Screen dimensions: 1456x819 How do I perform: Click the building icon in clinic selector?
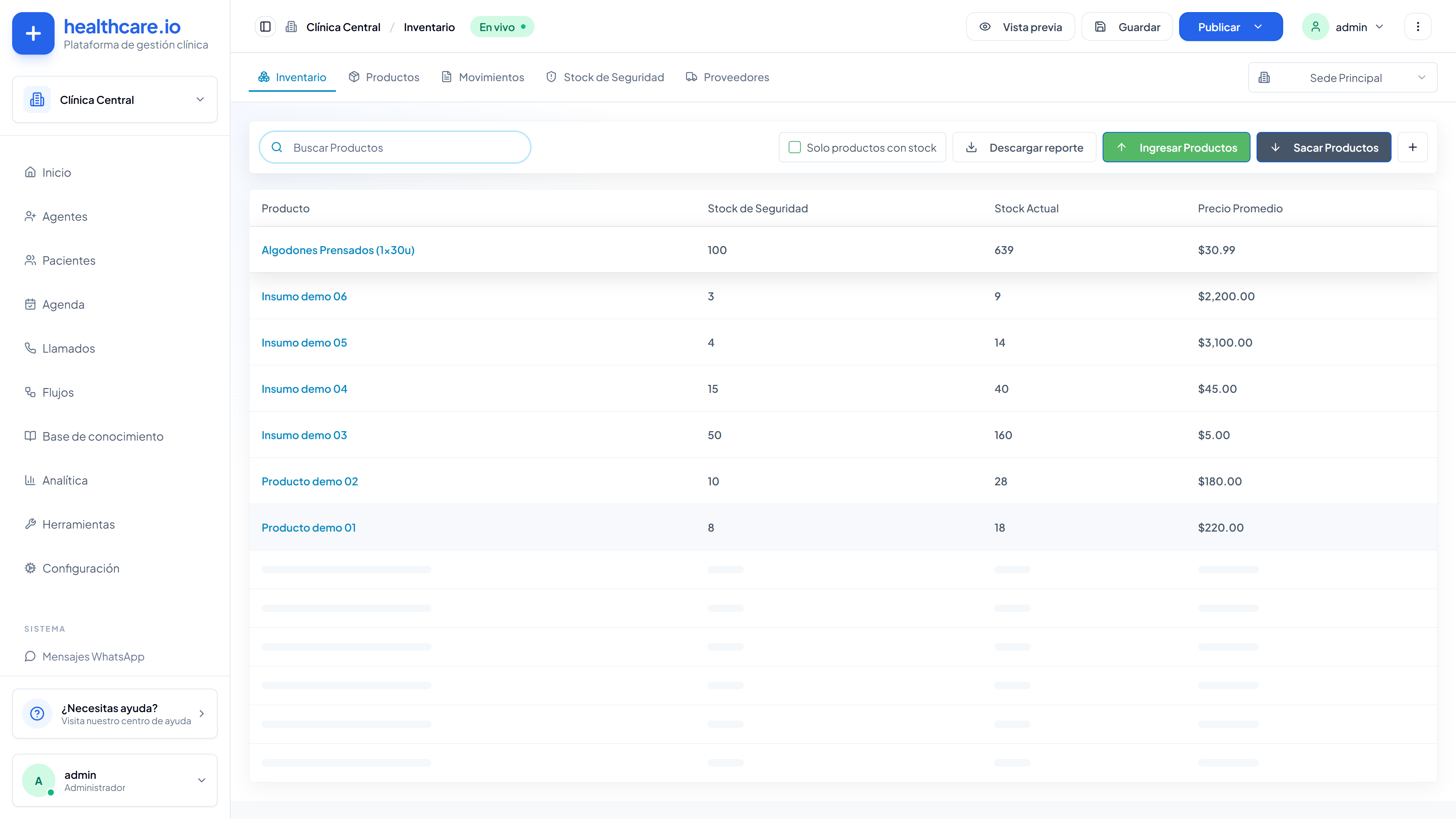[x=37, y=99]
